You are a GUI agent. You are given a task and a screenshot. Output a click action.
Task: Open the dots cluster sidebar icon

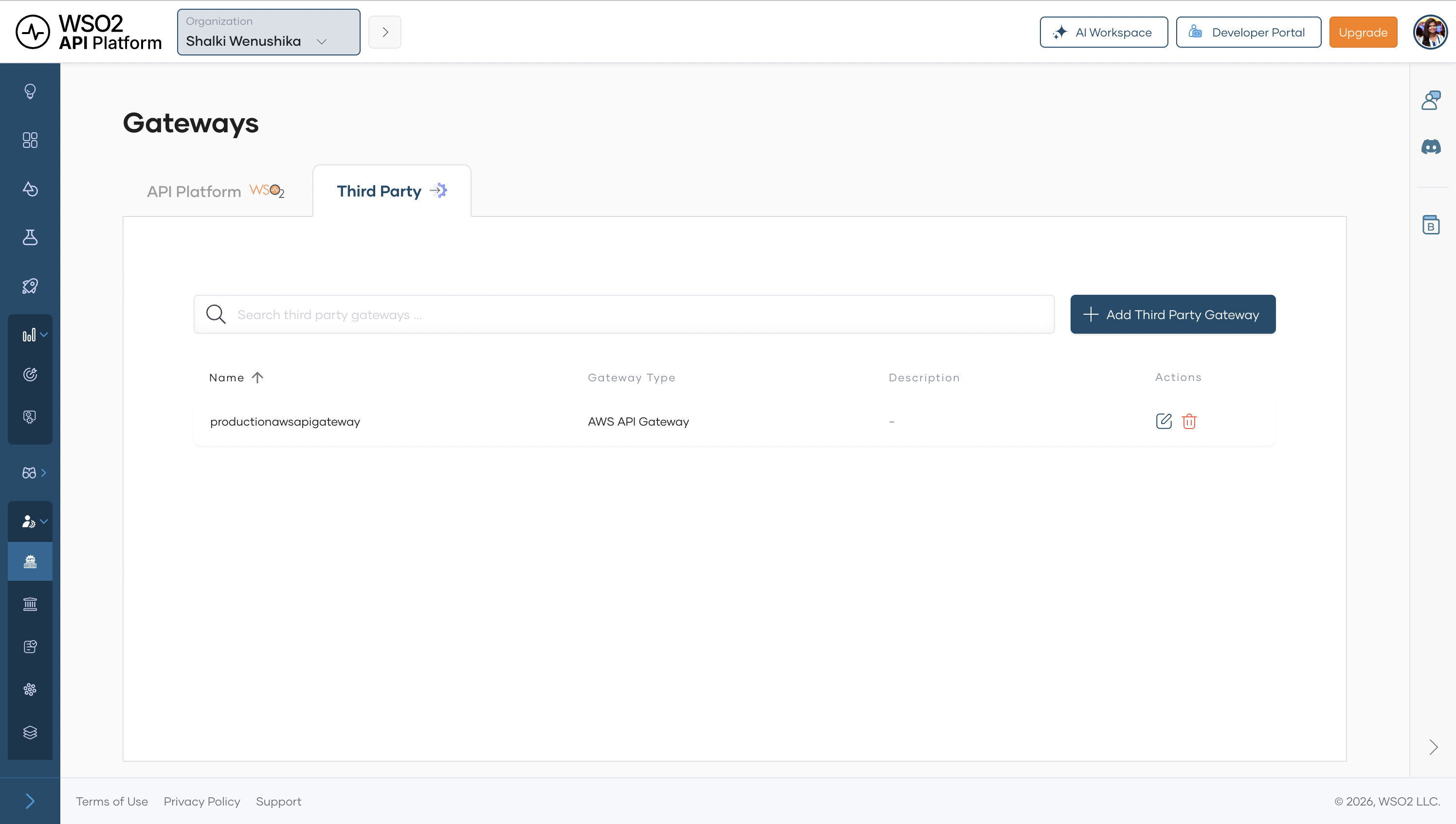pyautogui.click(x=30, y=689)
